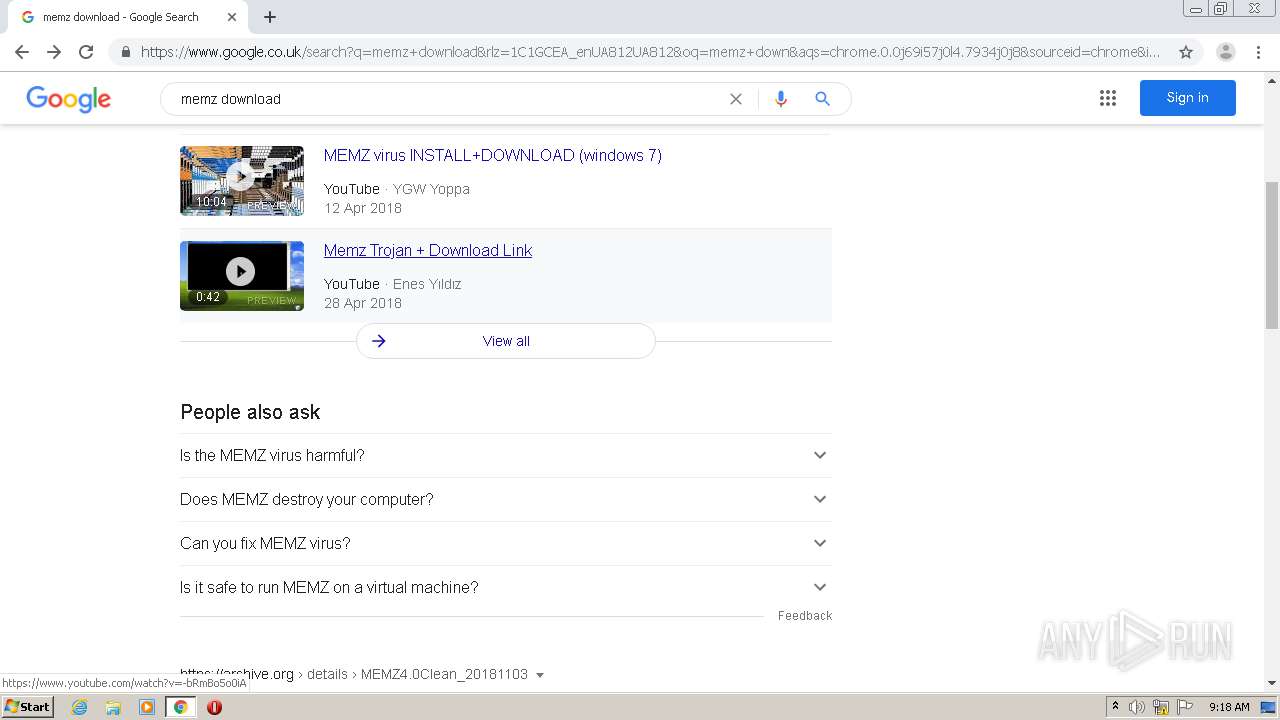
Task: Click the page vertical scrollbar thumb
Action: (x=1272, y=255)
